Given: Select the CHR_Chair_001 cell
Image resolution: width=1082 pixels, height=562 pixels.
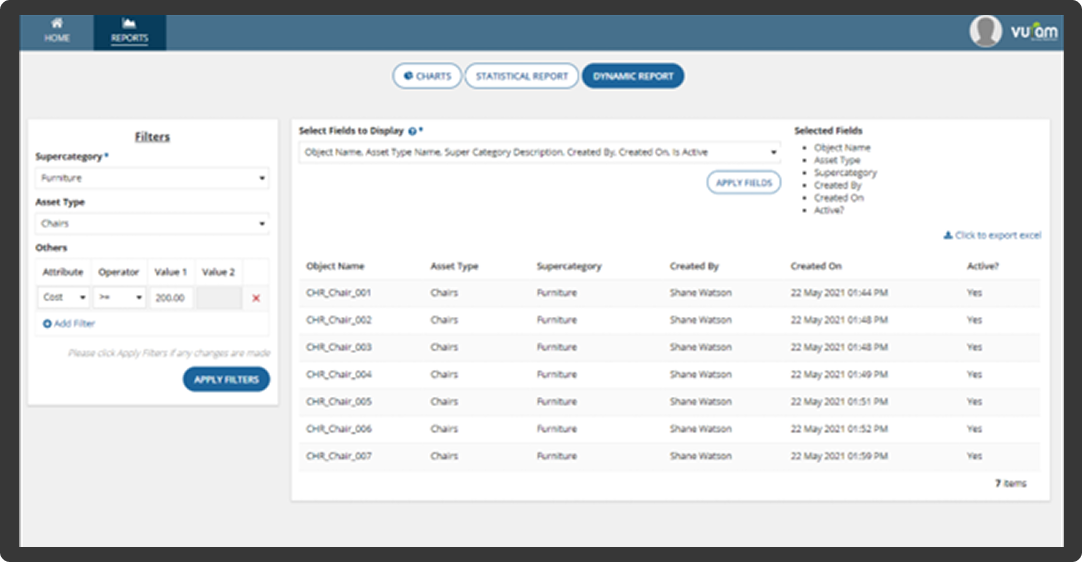Looking at the screenshot, I should click(339, 293).
